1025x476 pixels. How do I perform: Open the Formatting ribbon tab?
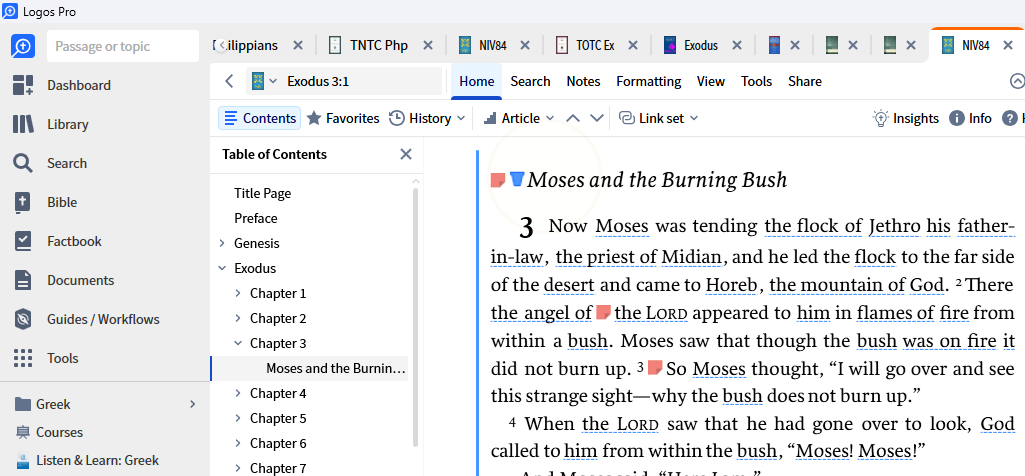(648, 81)
